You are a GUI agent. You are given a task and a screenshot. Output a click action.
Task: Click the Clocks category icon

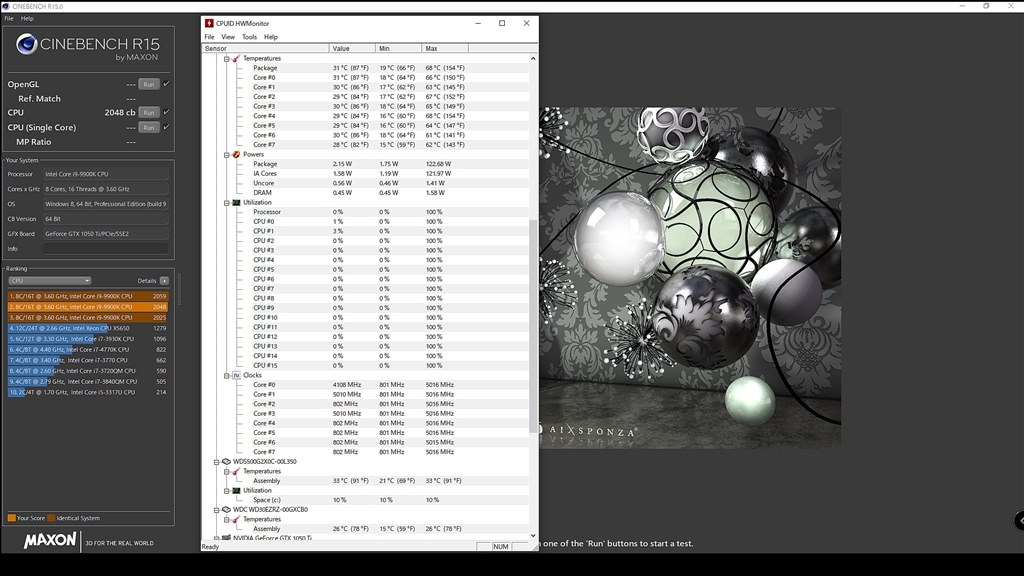[236, 375]
